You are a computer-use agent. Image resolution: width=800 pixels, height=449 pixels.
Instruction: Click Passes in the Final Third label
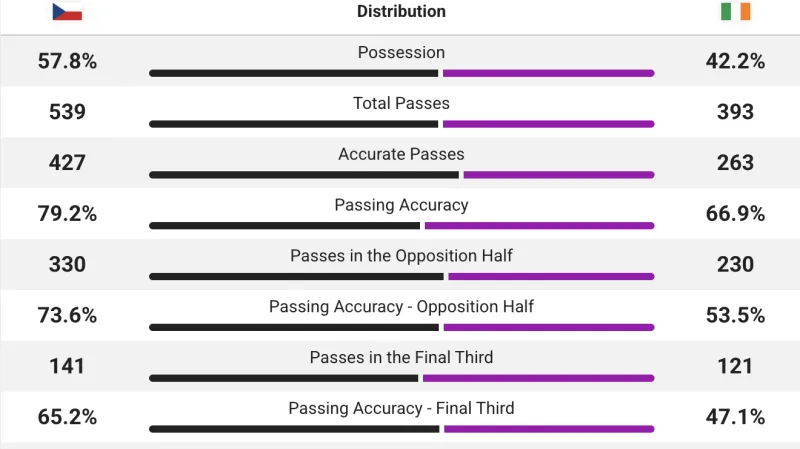pos(401,358)
